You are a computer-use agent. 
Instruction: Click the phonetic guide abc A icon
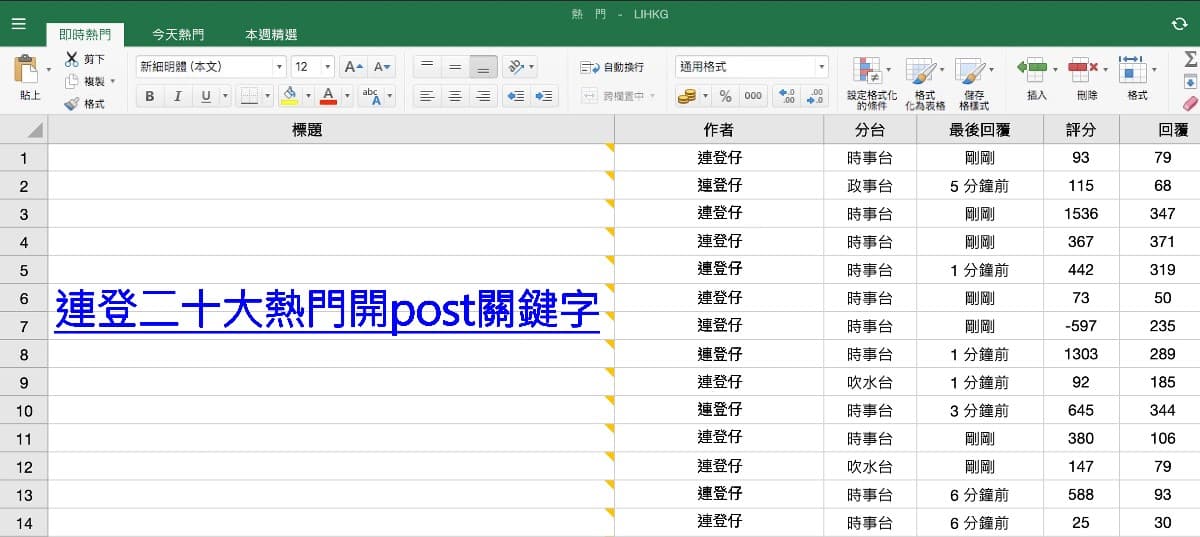pyautogui.click(x=370, y=96)
